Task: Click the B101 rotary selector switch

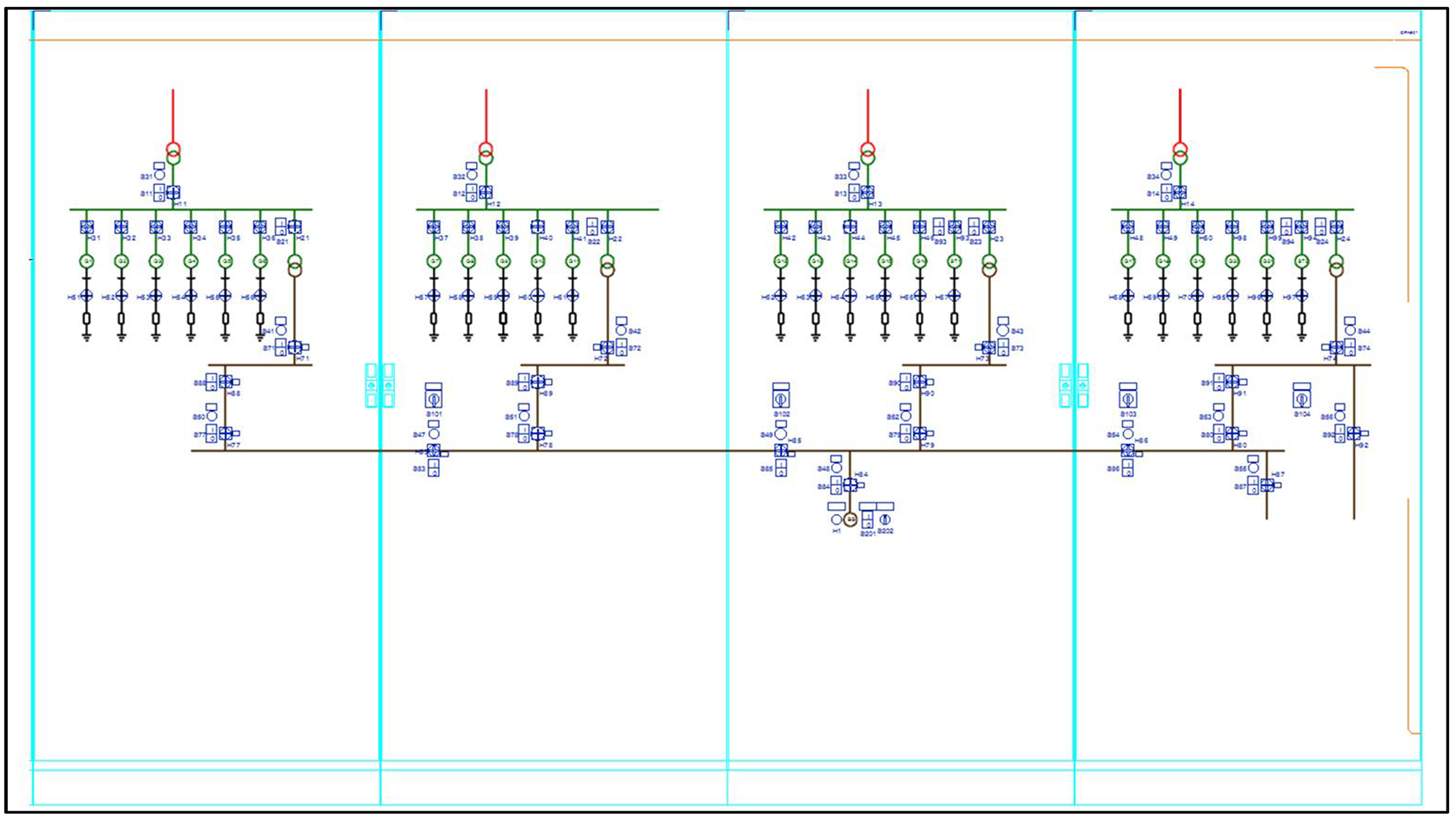Action: click(433, 399)
